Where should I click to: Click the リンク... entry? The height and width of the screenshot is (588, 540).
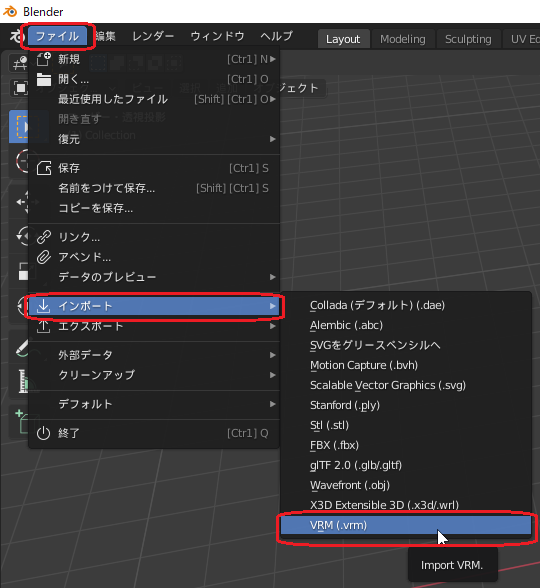pos(154,237)
